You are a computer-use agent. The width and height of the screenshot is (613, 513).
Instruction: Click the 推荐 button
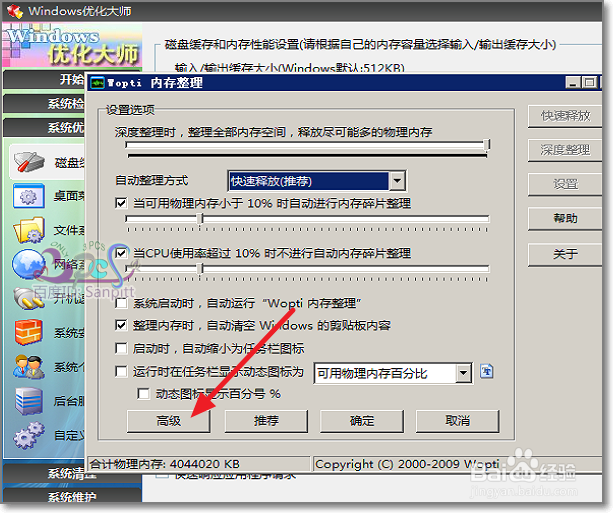point(266,421)
